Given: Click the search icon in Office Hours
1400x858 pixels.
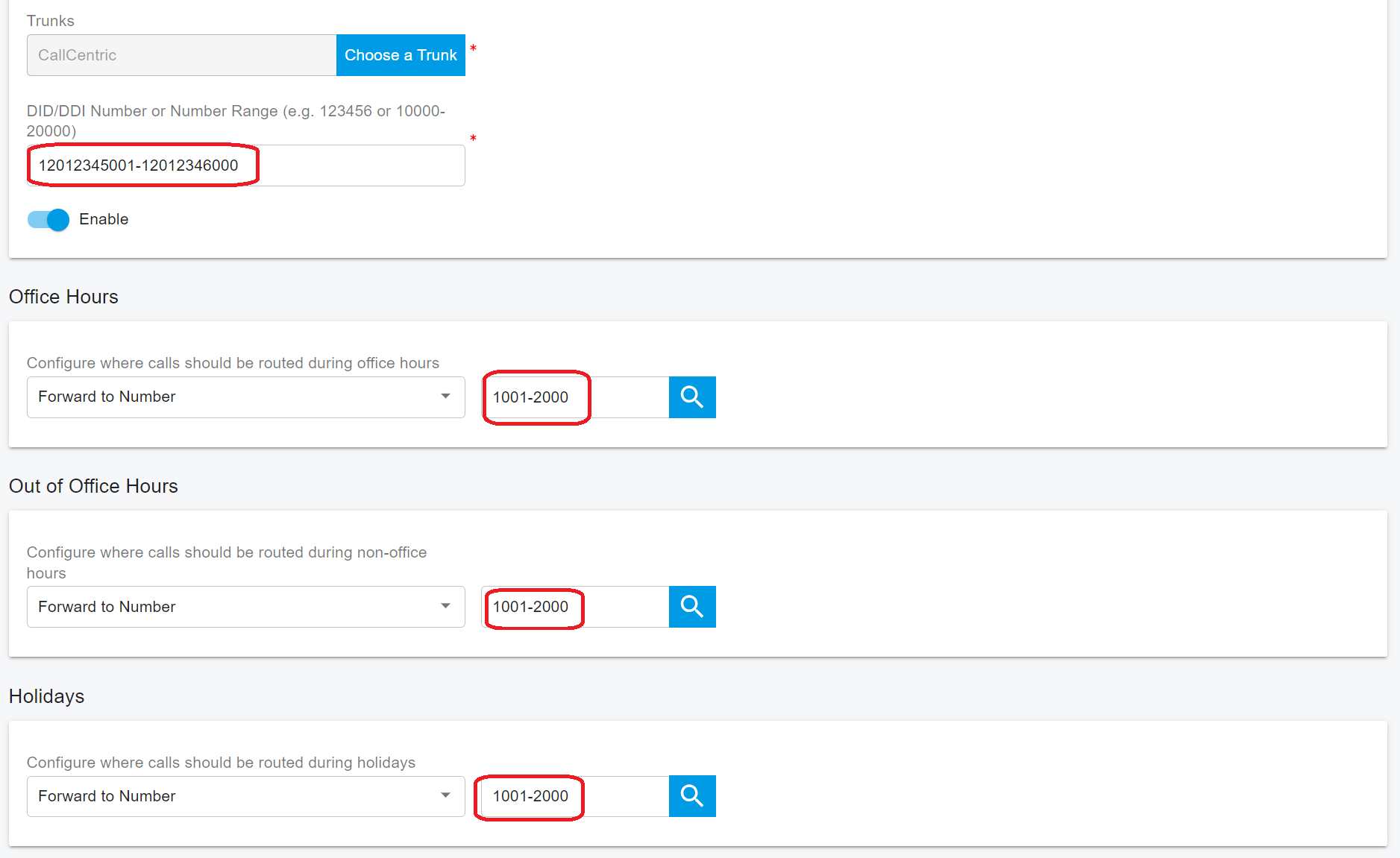Looking at the screenshot, I should point(691,397).
